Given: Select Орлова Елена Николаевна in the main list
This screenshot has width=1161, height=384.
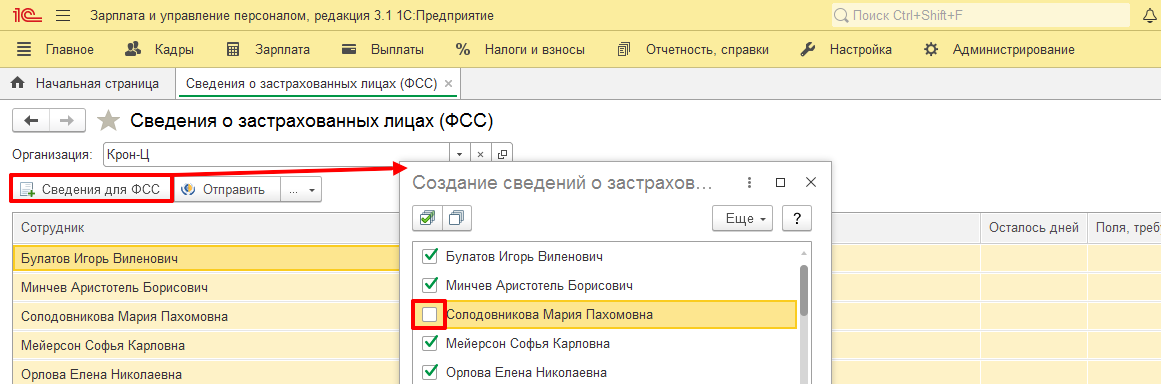Looking at the screenshot, I should (207, 374).
